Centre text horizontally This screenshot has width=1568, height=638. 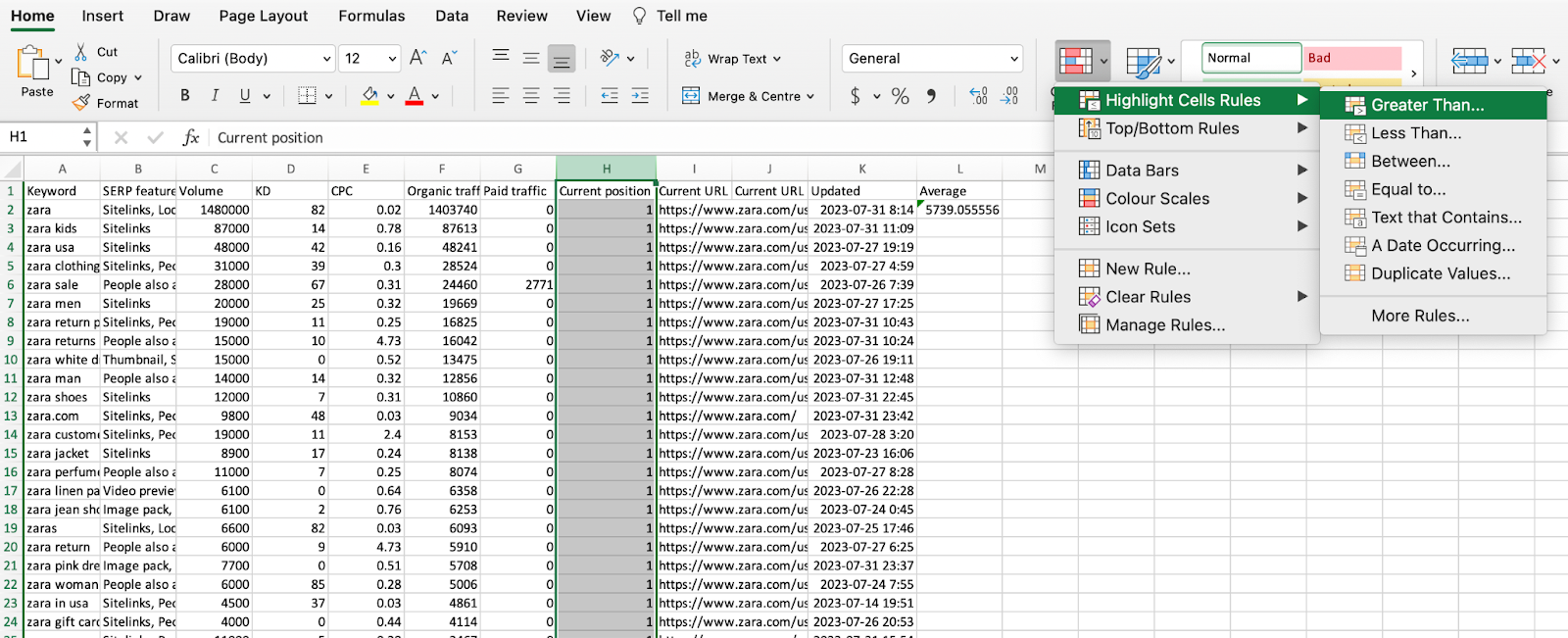pos(531,96)
